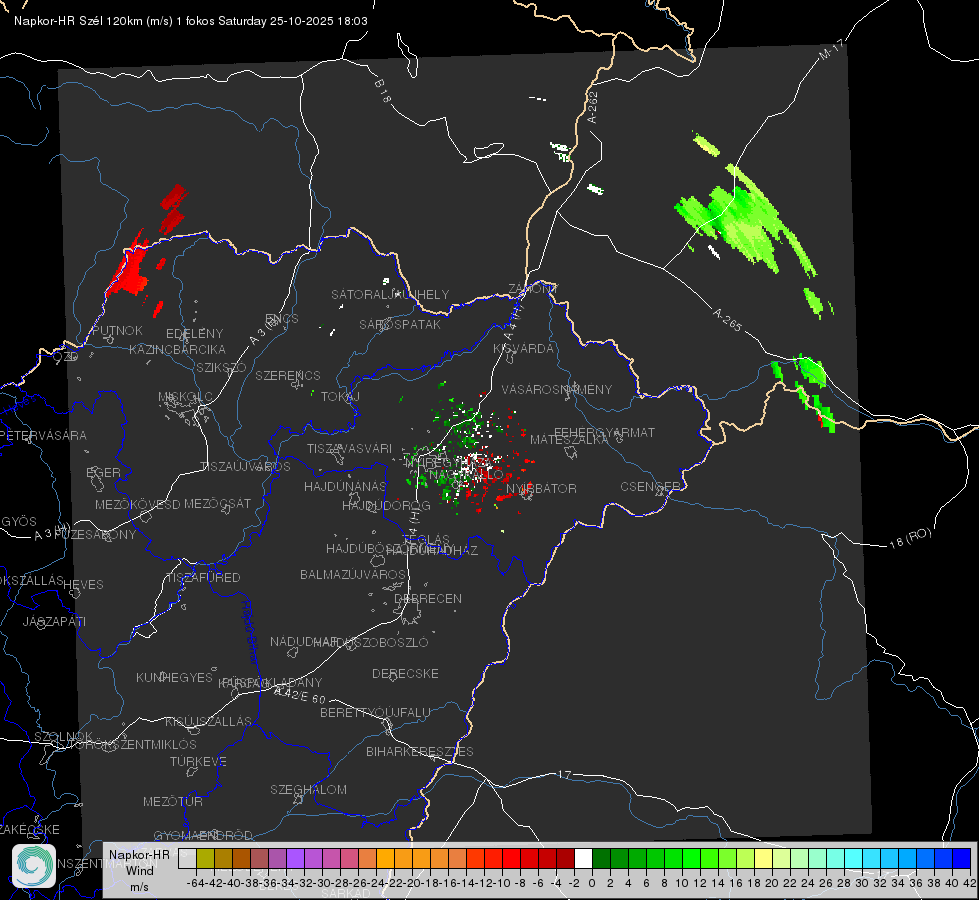Click the HEVES town label
The width and height of the screenshot is (979, 900).
click(83, 585)
